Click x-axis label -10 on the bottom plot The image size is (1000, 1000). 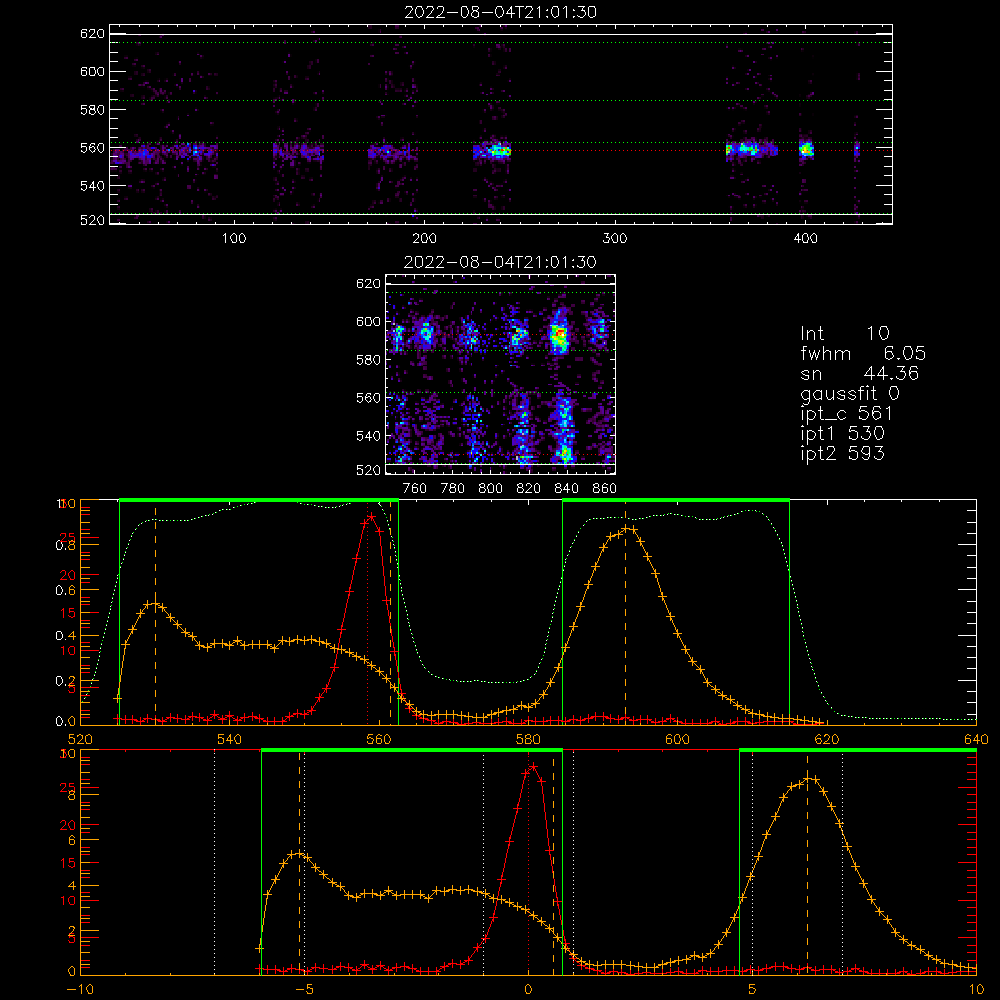point(80,989)
